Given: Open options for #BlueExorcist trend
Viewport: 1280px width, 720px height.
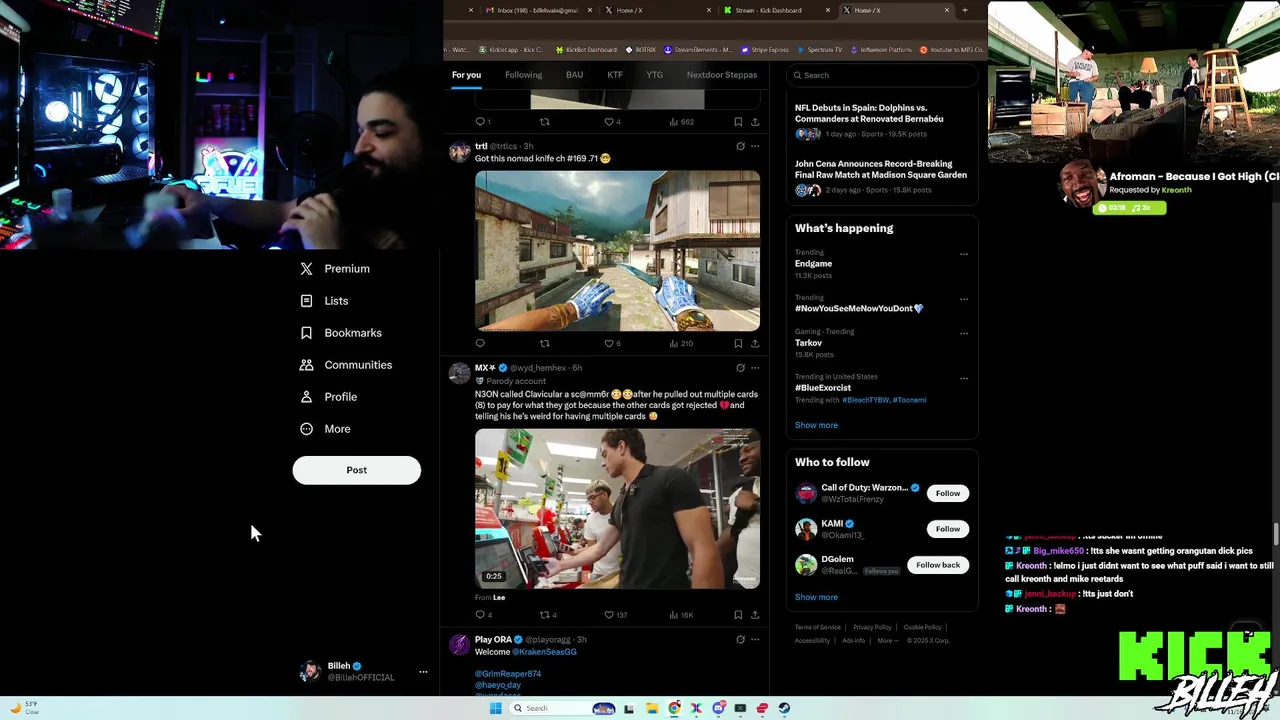Looking at the screenshot, I should (964, 378).
